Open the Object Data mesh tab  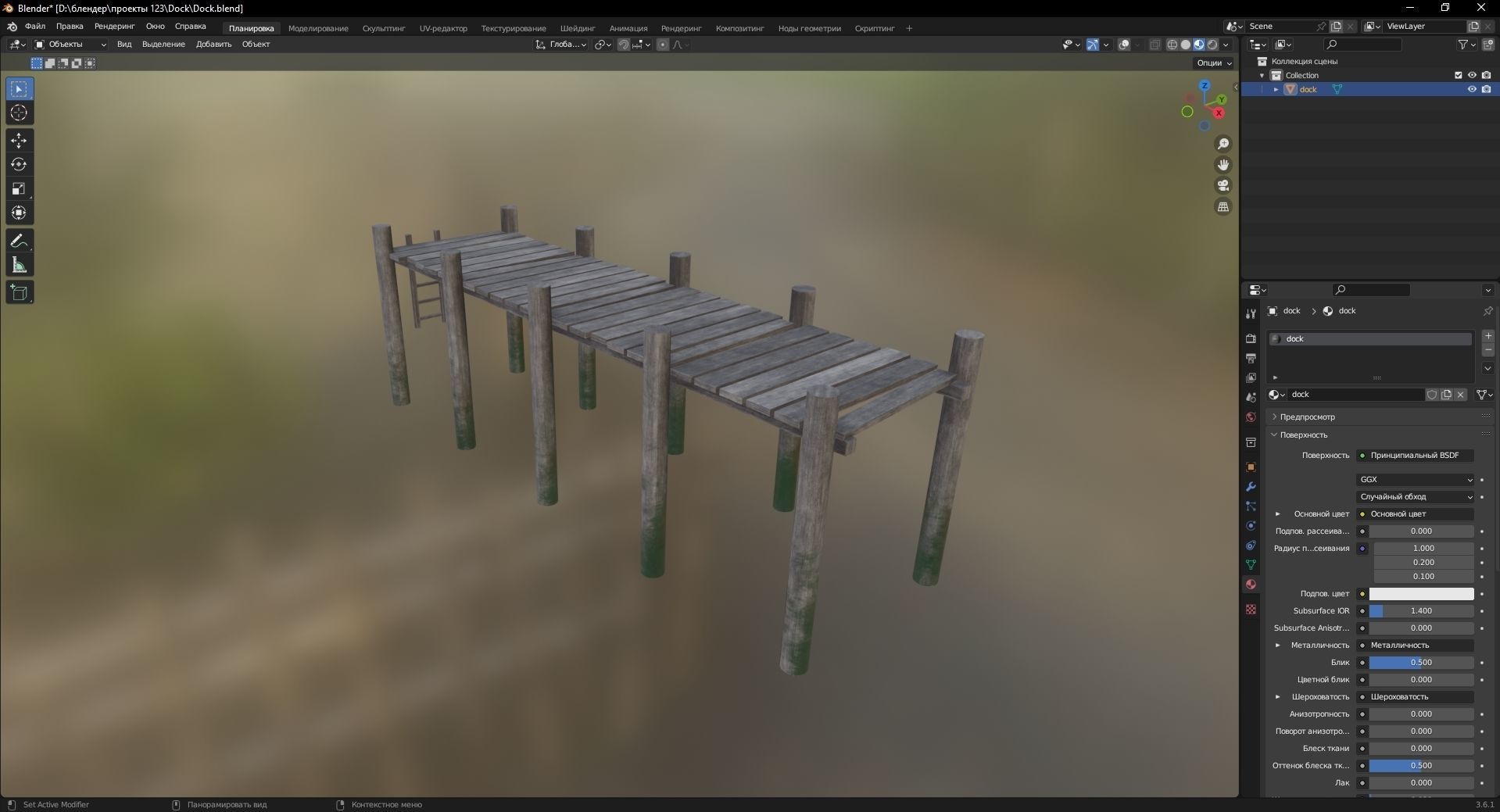1251,564
